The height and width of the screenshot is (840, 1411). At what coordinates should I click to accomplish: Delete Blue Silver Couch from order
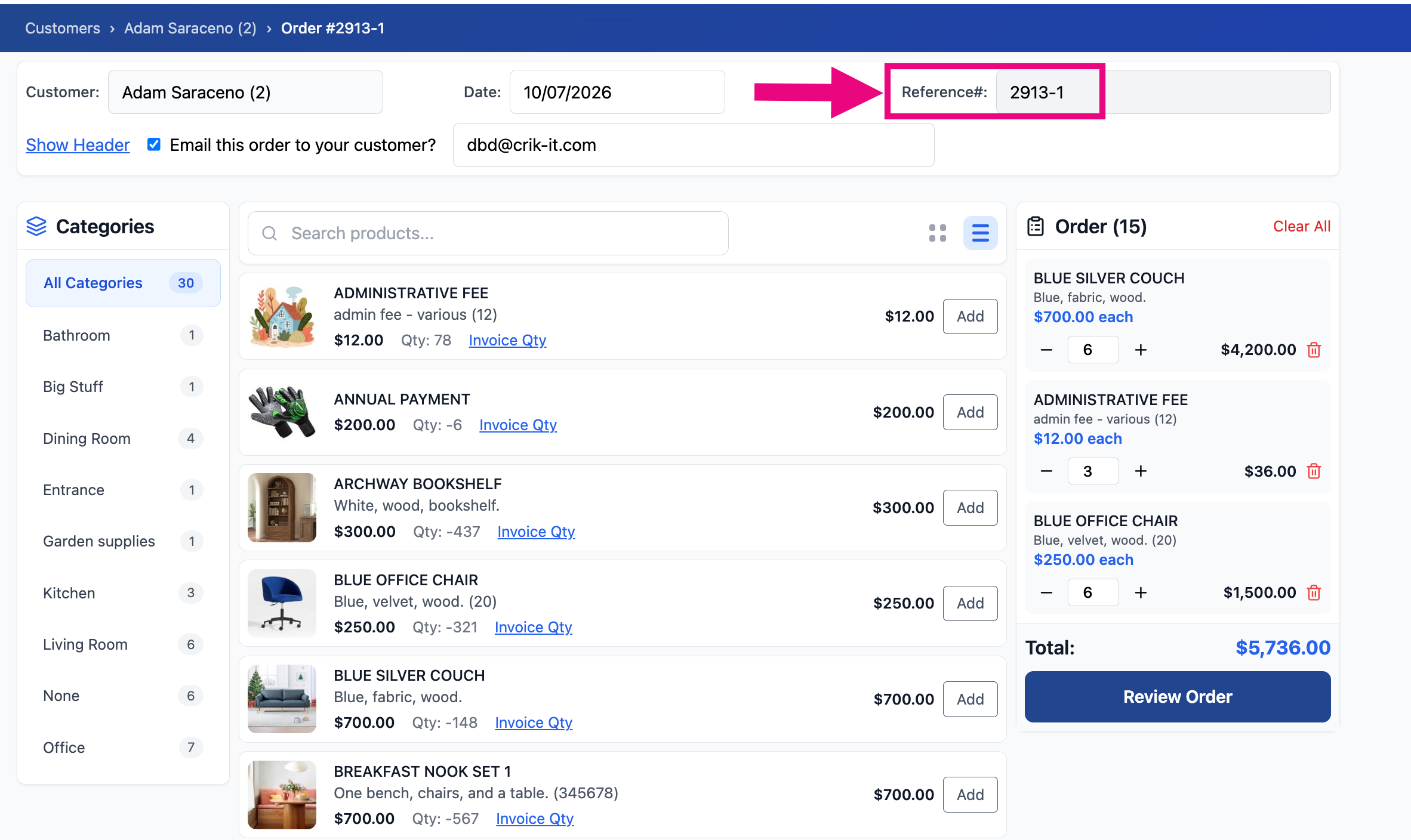1314,350
